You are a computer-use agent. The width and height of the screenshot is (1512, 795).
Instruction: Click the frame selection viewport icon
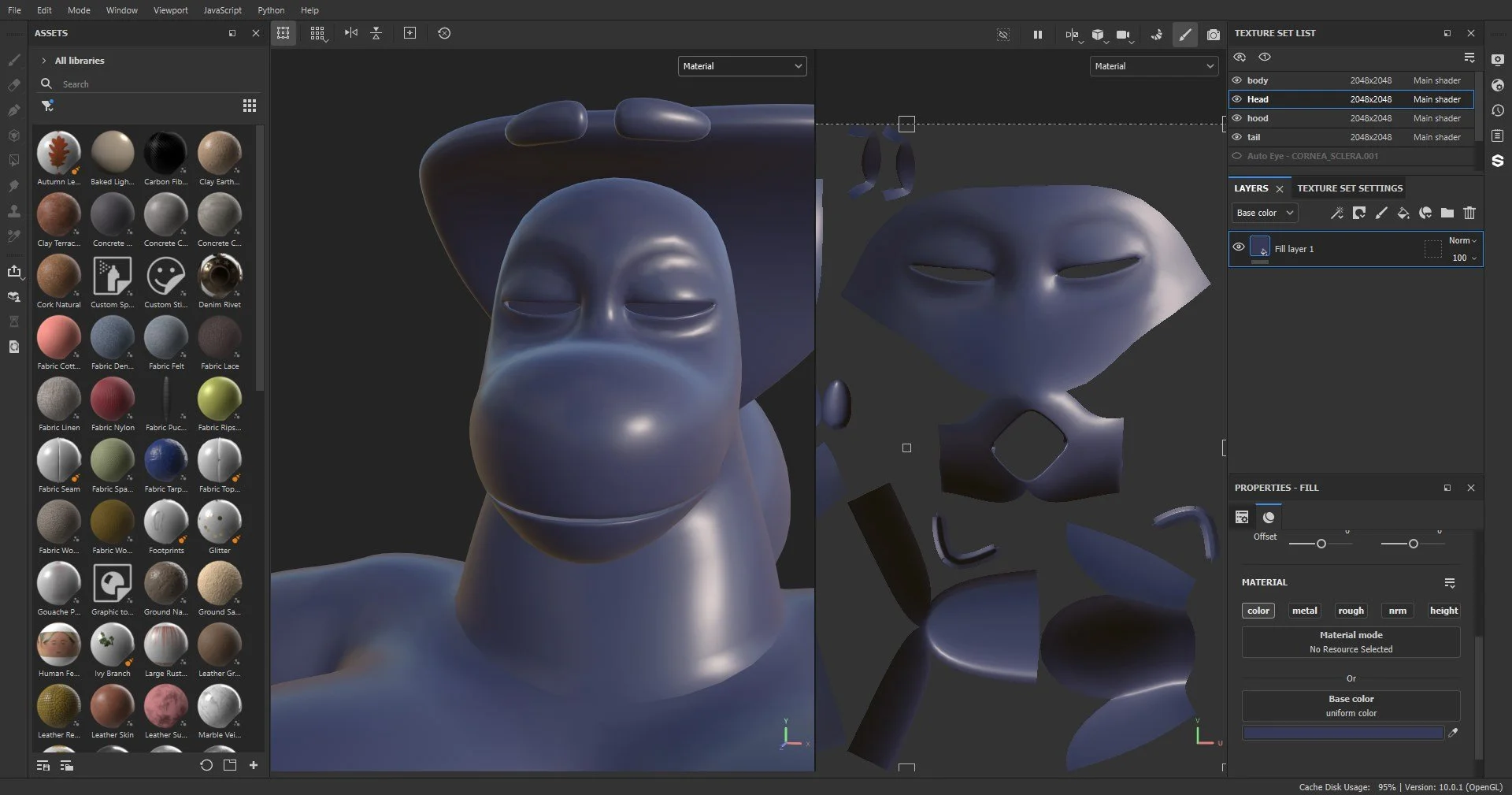click(x=409, y=33)
